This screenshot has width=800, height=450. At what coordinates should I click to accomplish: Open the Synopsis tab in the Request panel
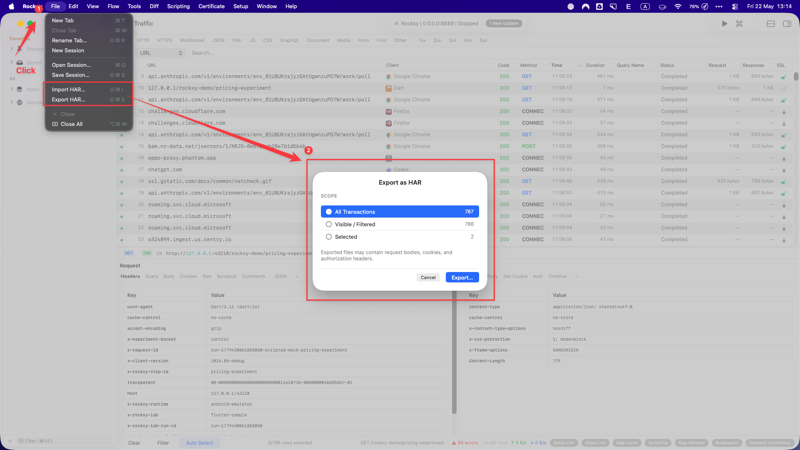click(226, 277)
